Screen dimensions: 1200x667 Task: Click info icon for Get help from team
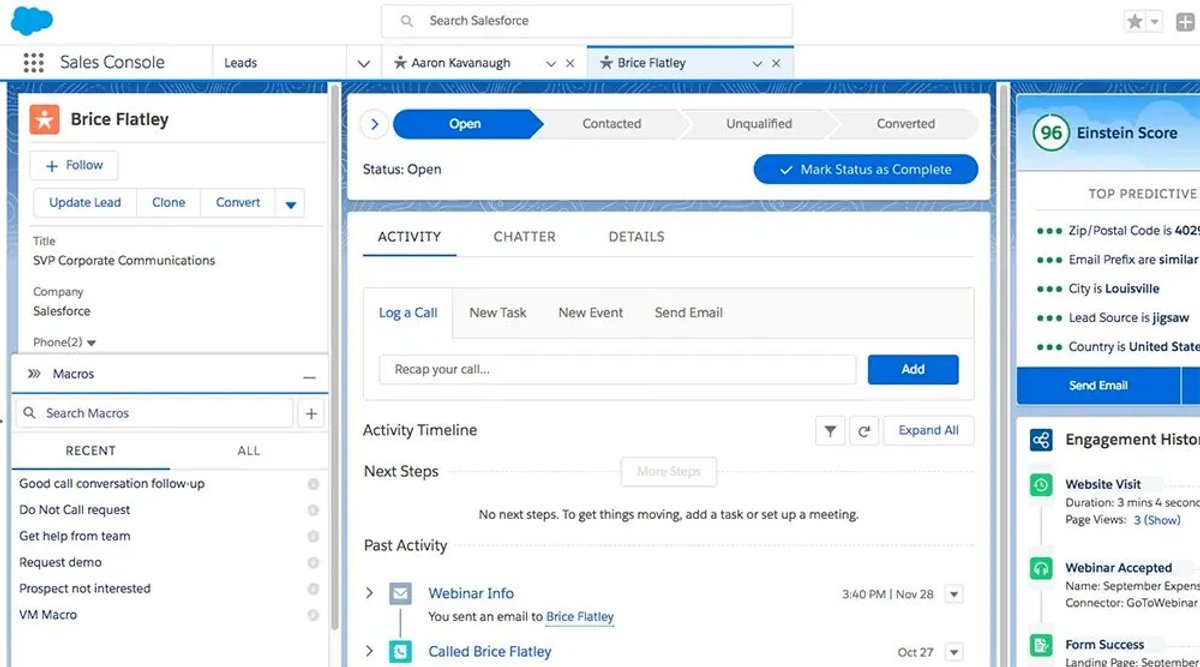click(313, 536)
